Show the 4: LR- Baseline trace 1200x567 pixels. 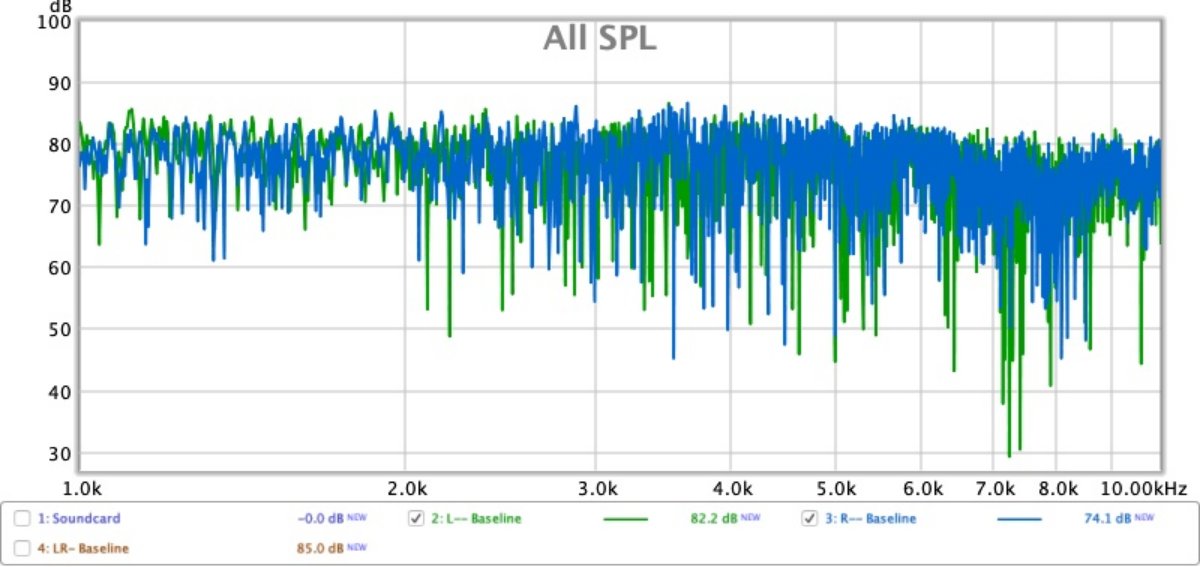(21, 548)
